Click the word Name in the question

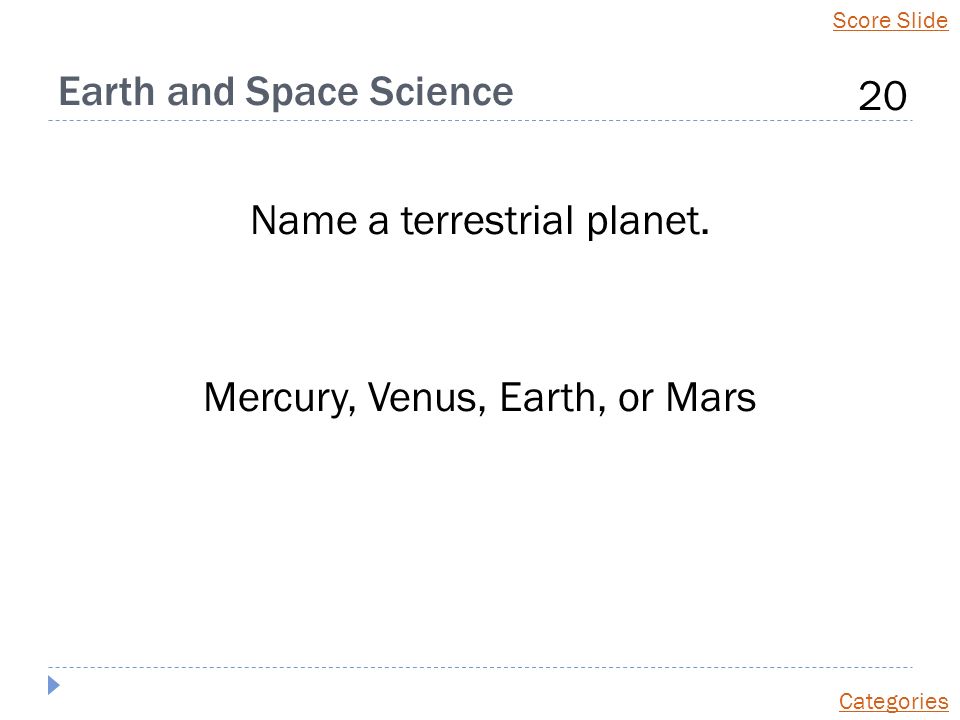[x=304, y=220]
